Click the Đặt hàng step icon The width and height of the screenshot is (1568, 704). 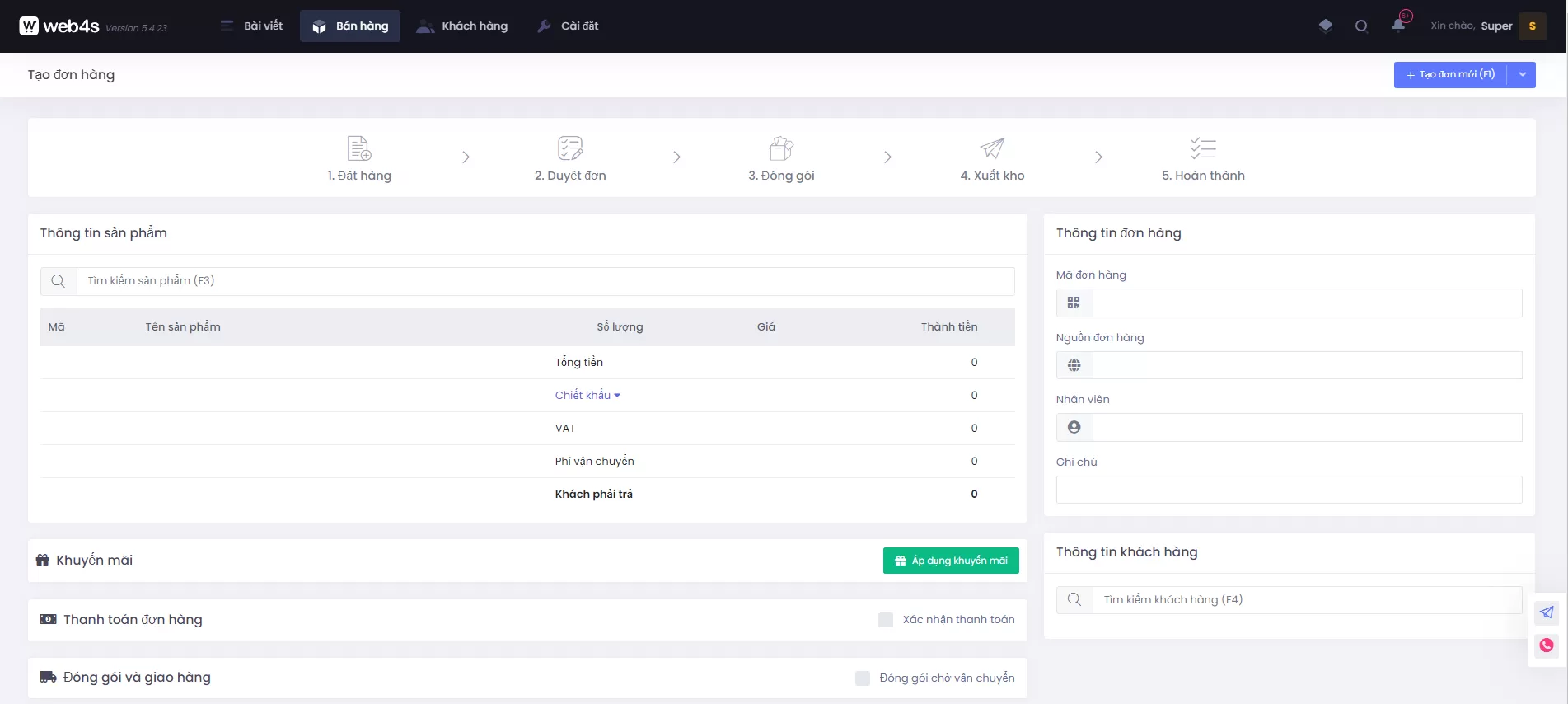(x=359, y=148)
